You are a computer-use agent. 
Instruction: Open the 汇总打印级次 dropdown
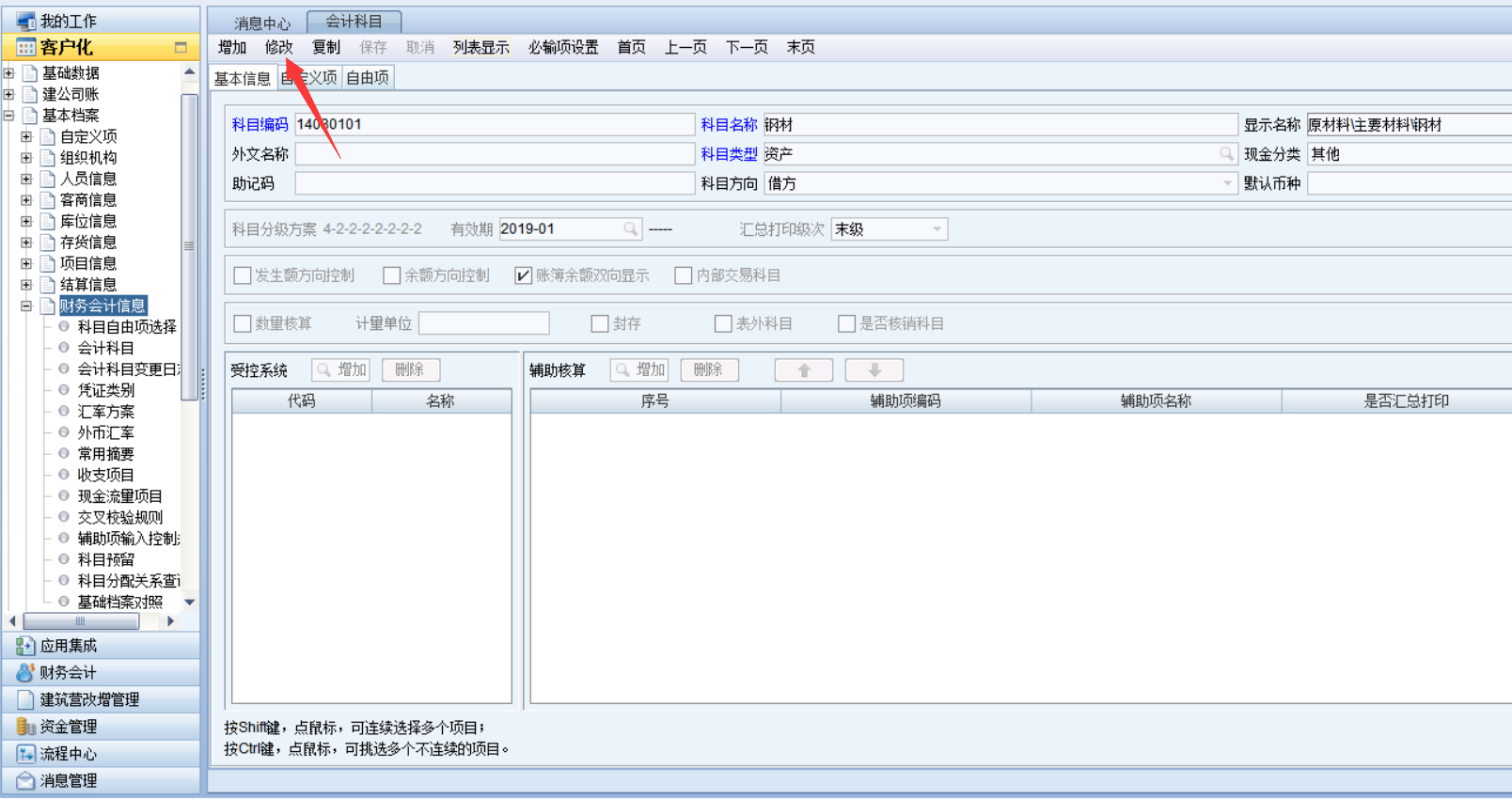(937, 229)
